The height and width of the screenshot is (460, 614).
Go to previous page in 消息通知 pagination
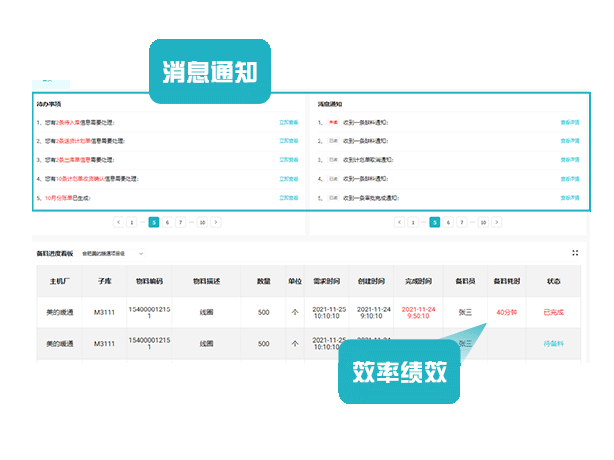pyautogui.click(x=399, y=222)
